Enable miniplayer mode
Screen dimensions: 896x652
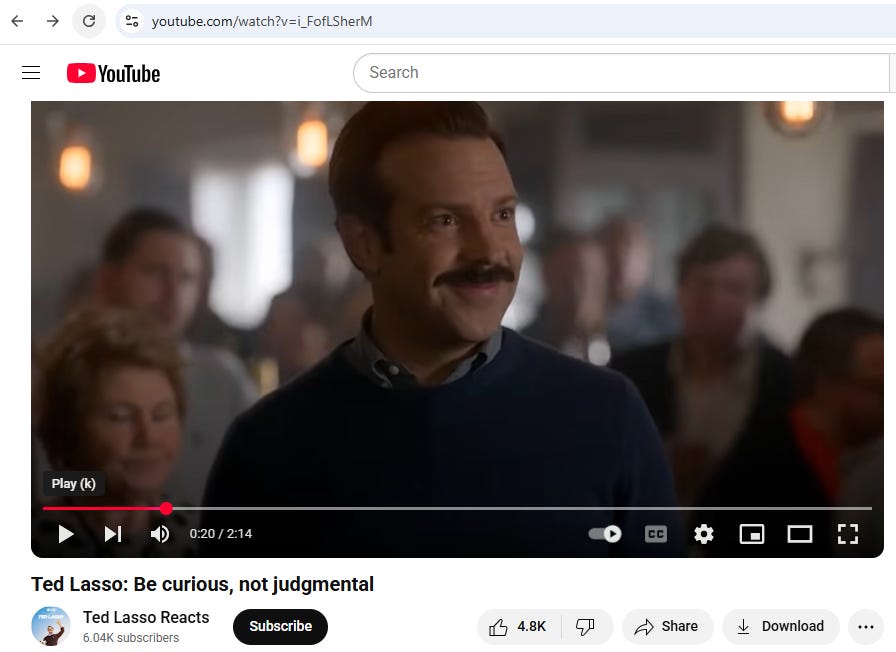click(x=751, y=534)
